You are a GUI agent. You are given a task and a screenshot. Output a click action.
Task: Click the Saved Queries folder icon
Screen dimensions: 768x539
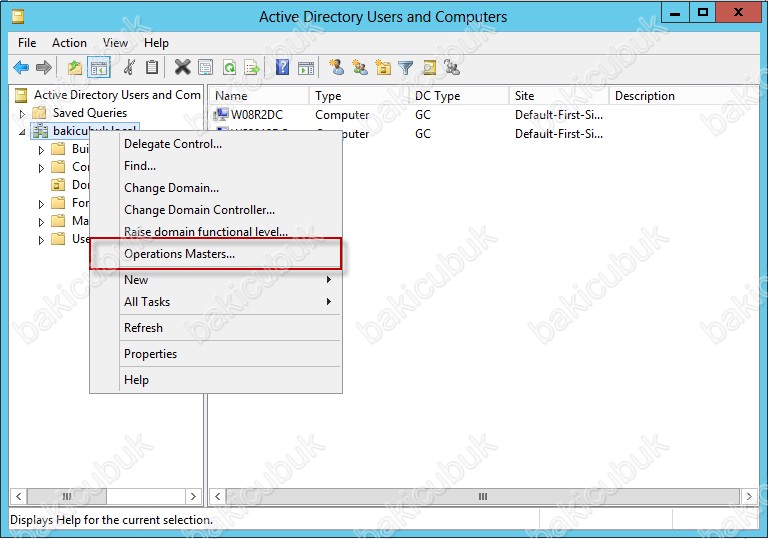(39, 113)
